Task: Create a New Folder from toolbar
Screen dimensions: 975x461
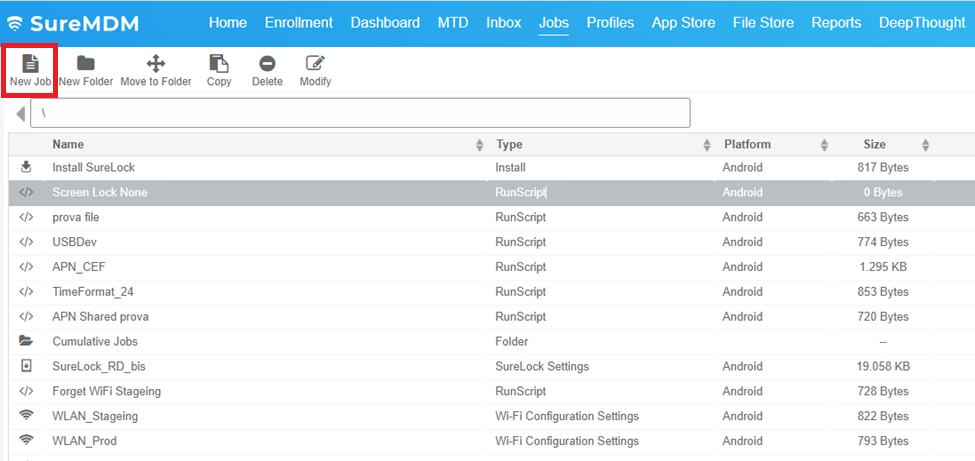Action: (x=86, y=64)
